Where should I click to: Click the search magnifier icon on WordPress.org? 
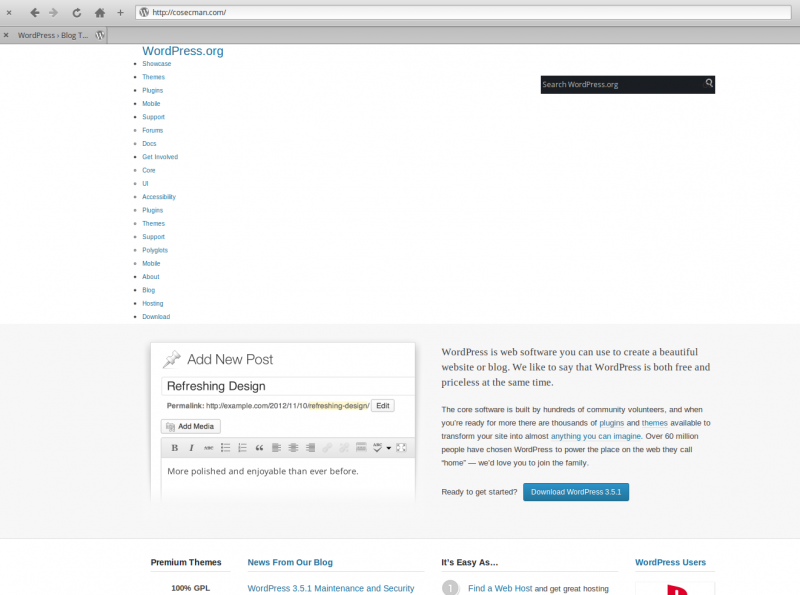[x=709, y=84]
